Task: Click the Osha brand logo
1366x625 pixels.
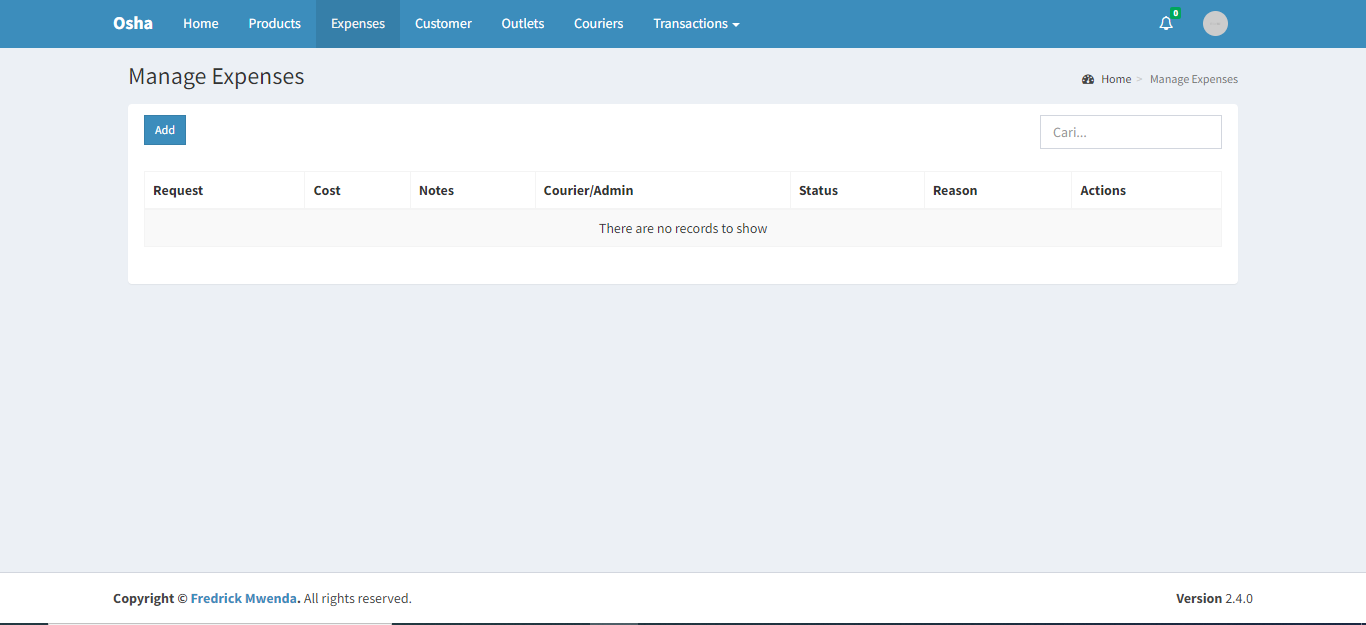Action: point(133,23)
